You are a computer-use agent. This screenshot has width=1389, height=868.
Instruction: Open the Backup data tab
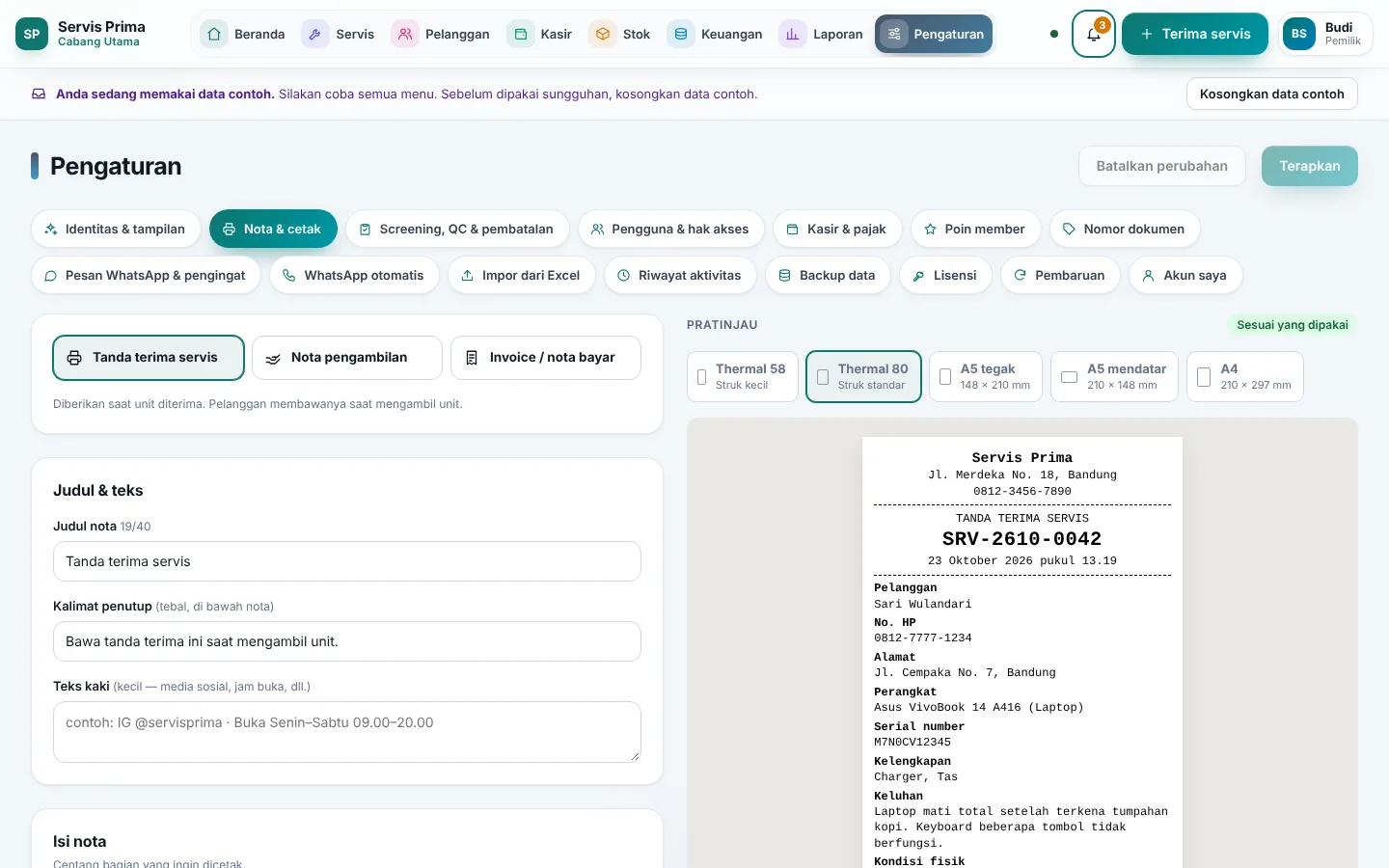[x=828, y=275]
